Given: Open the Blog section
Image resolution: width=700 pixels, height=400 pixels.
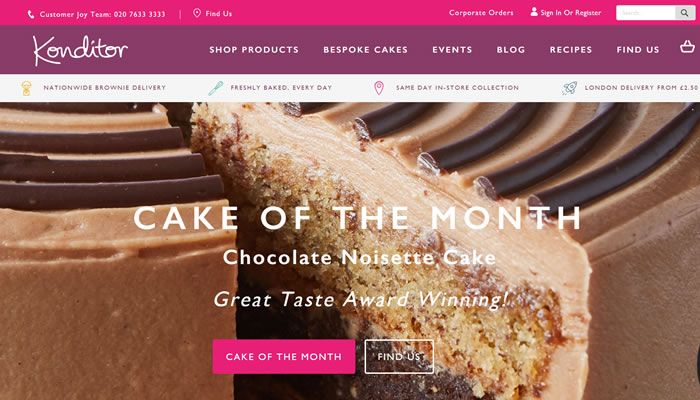Looking at the screenshot, I should [511, 50].
